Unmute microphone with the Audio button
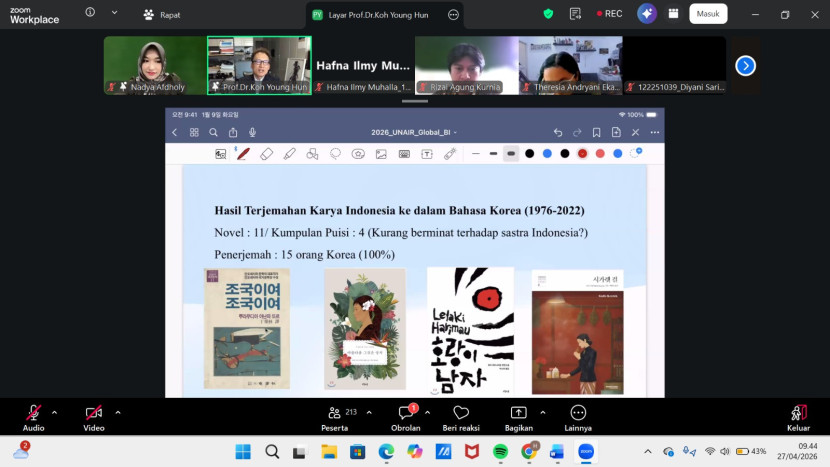 (33, 417)
